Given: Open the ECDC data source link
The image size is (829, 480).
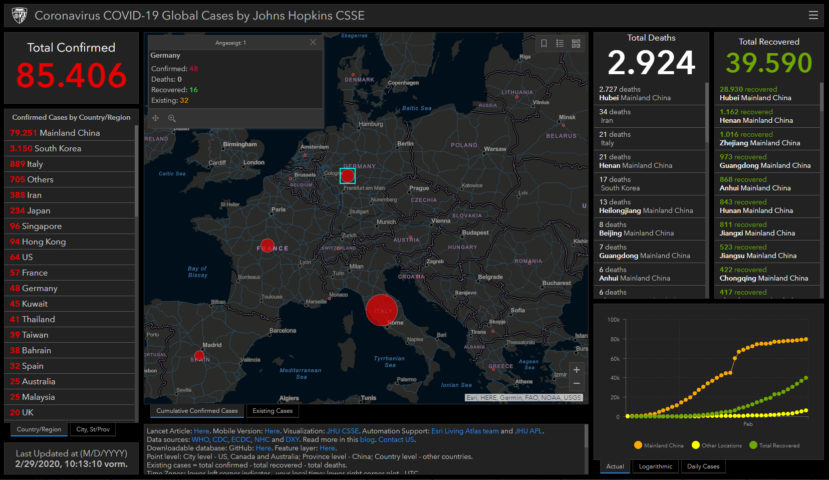Looking at the screenshot, I should click(x=241, y=440).
